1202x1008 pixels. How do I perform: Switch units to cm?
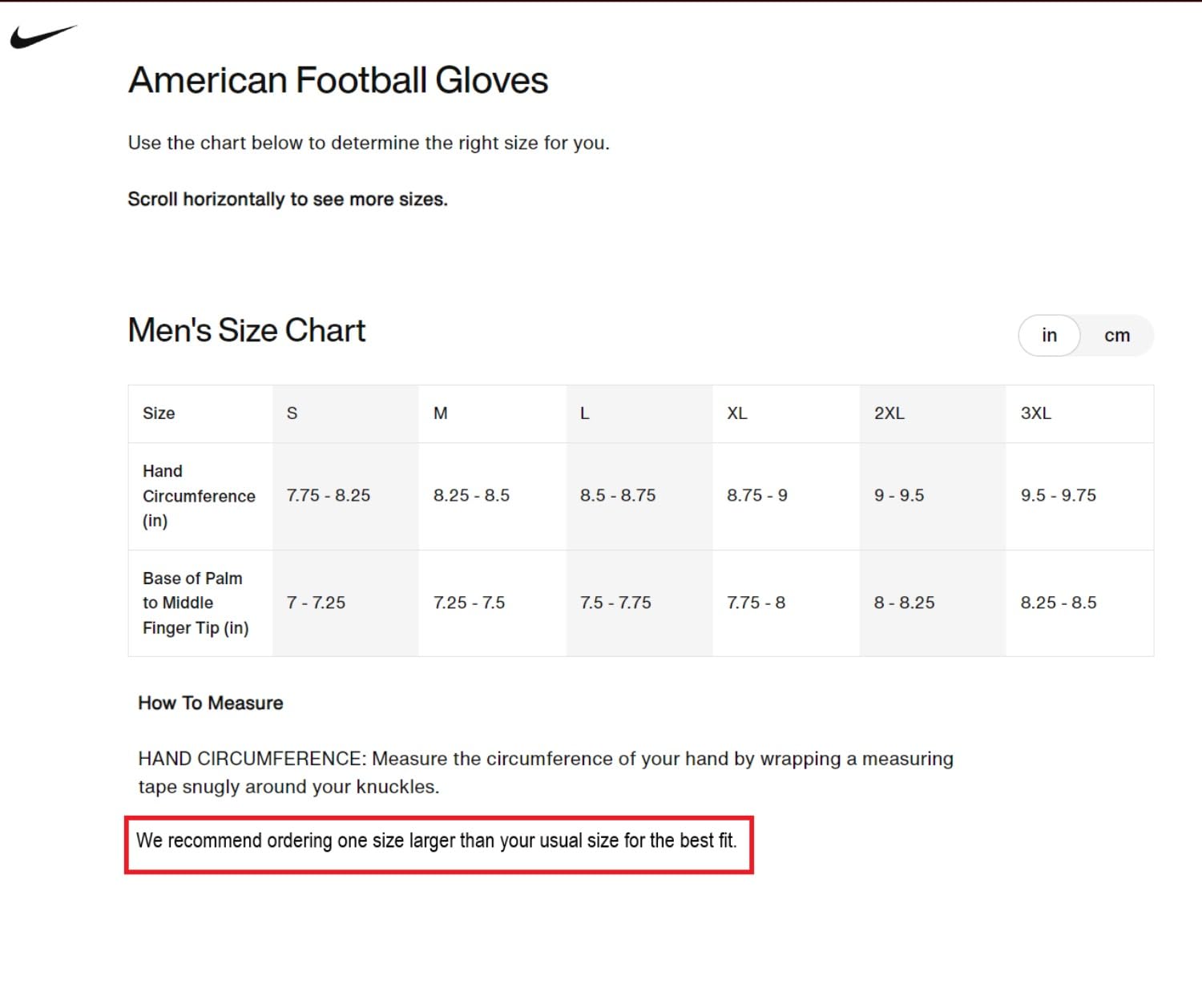[x=1116, y=336]
